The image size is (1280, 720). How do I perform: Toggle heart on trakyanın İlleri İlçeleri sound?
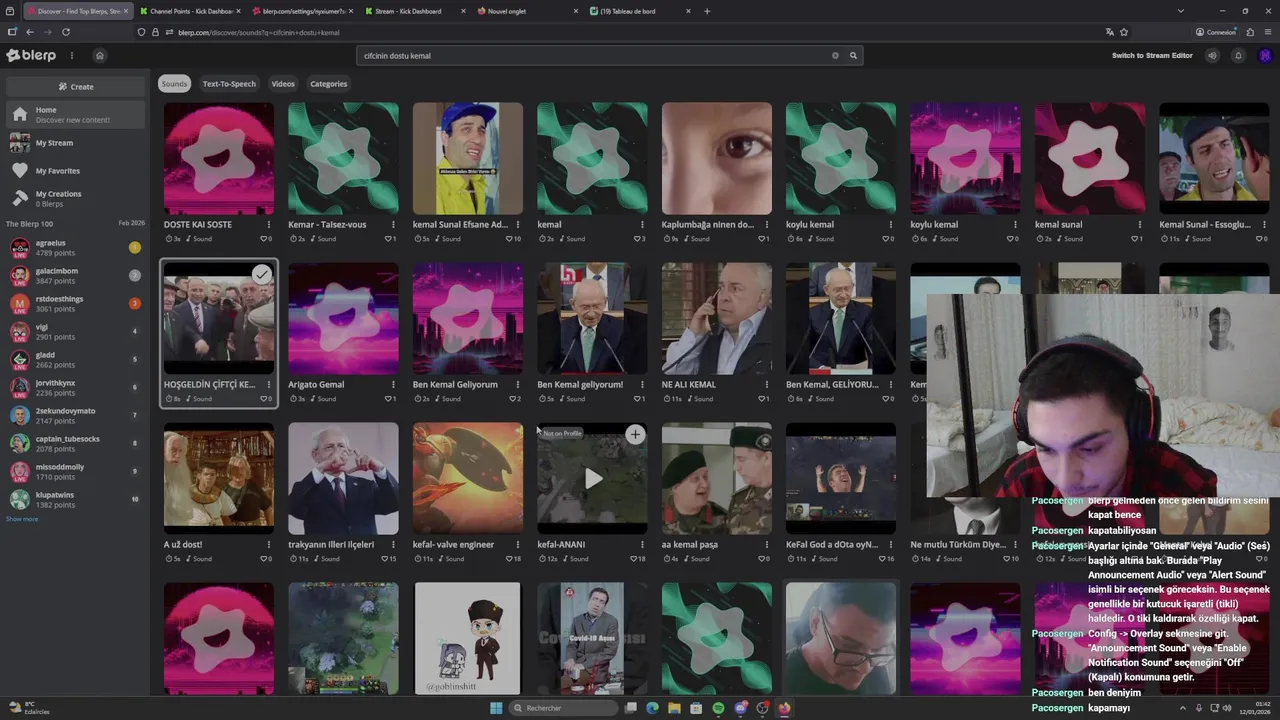[385, 559]
